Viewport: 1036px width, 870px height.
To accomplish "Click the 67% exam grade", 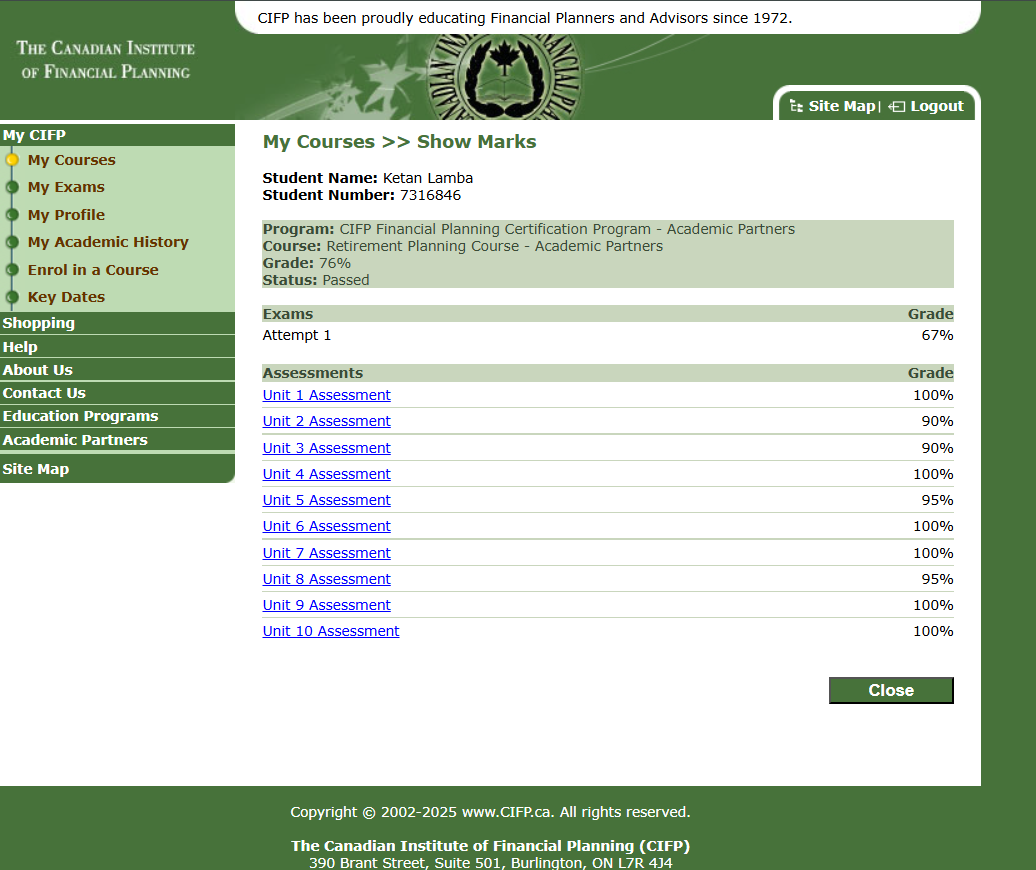I will [x=937, y=335].
